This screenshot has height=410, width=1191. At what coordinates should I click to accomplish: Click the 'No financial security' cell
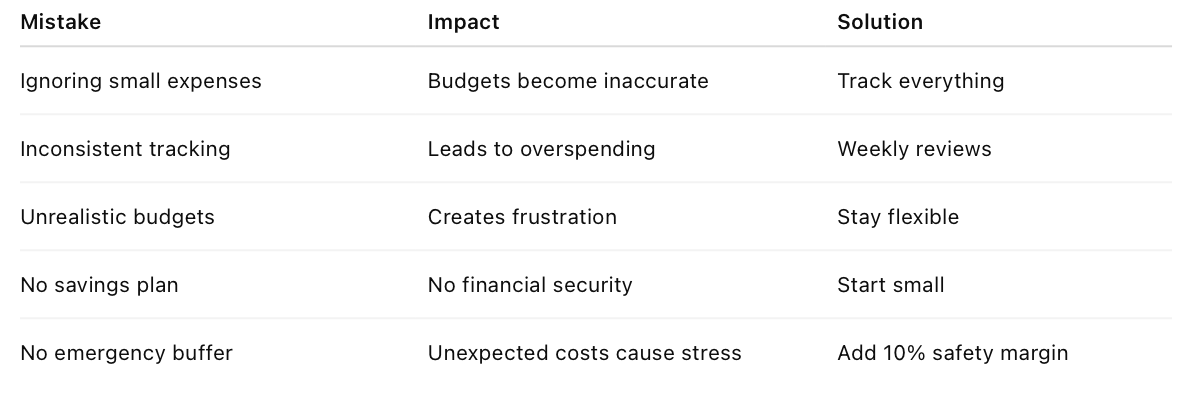(x=530, y=285)
